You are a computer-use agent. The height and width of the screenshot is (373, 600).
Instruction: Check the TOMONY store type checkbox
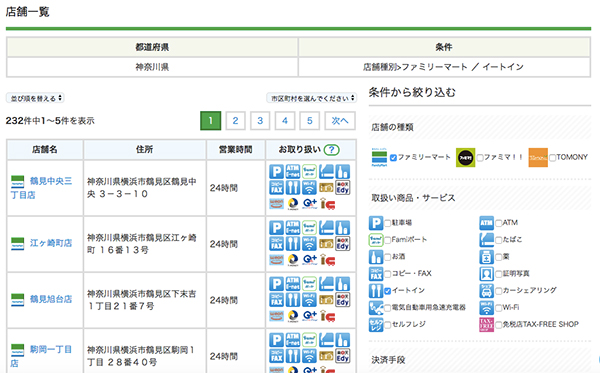tap(552, 158)
